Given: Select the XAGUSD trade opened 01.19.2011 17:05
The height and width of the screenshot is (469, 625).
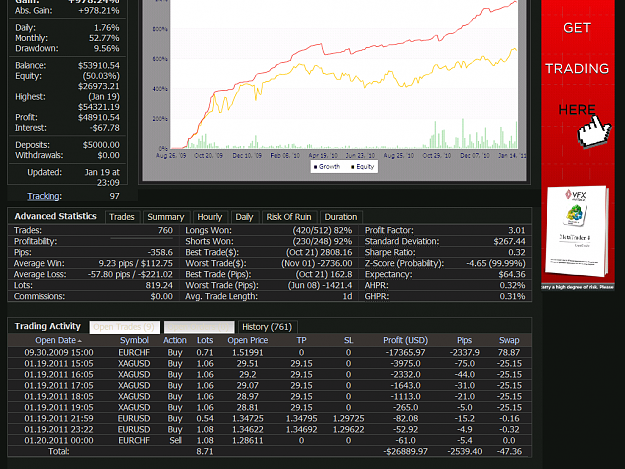Looking at the screenshot, I should click(x=269, y=386).
